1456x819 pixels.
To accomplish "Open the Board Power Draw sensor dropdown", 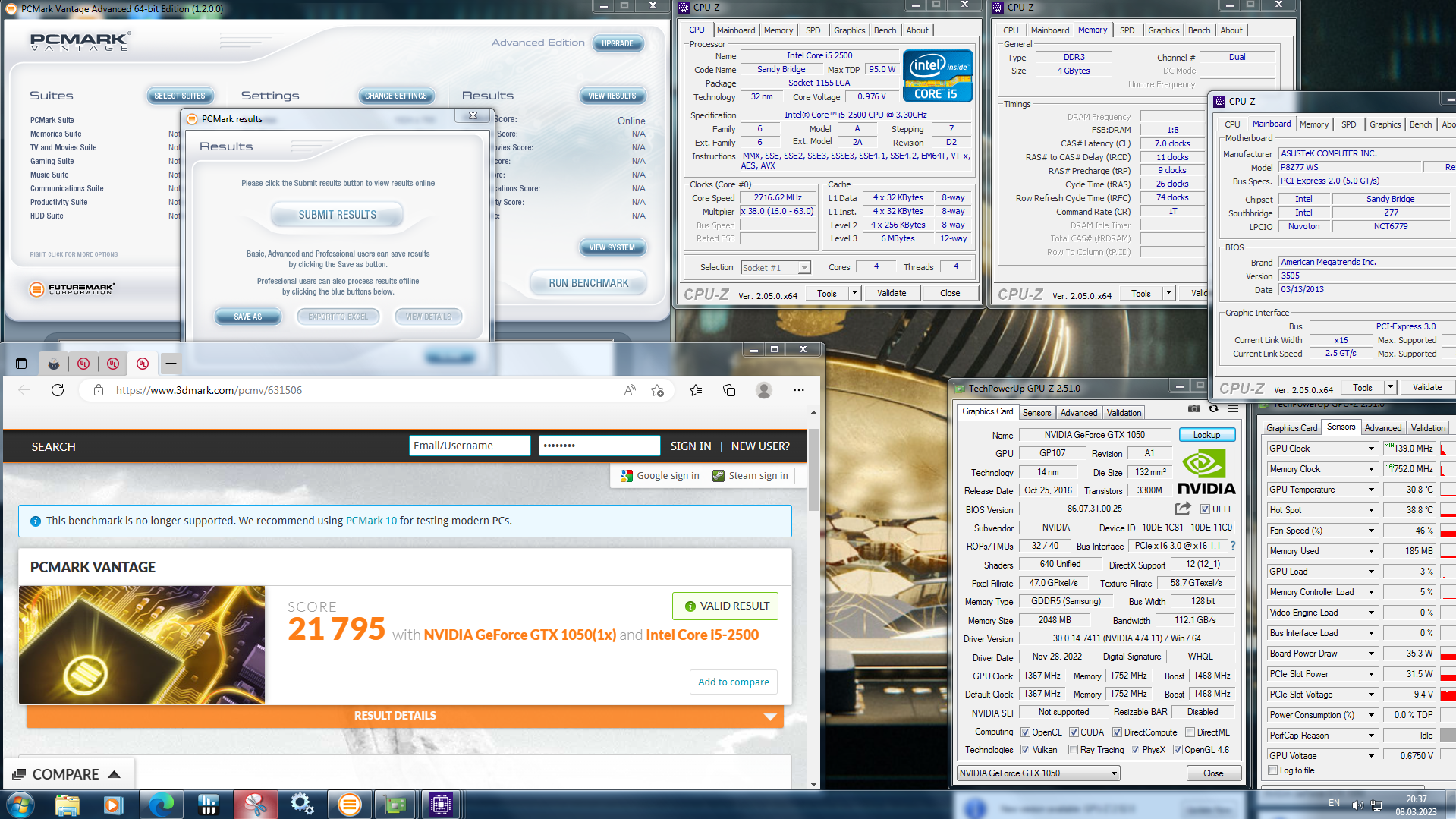I will [x=1371, y=654].
